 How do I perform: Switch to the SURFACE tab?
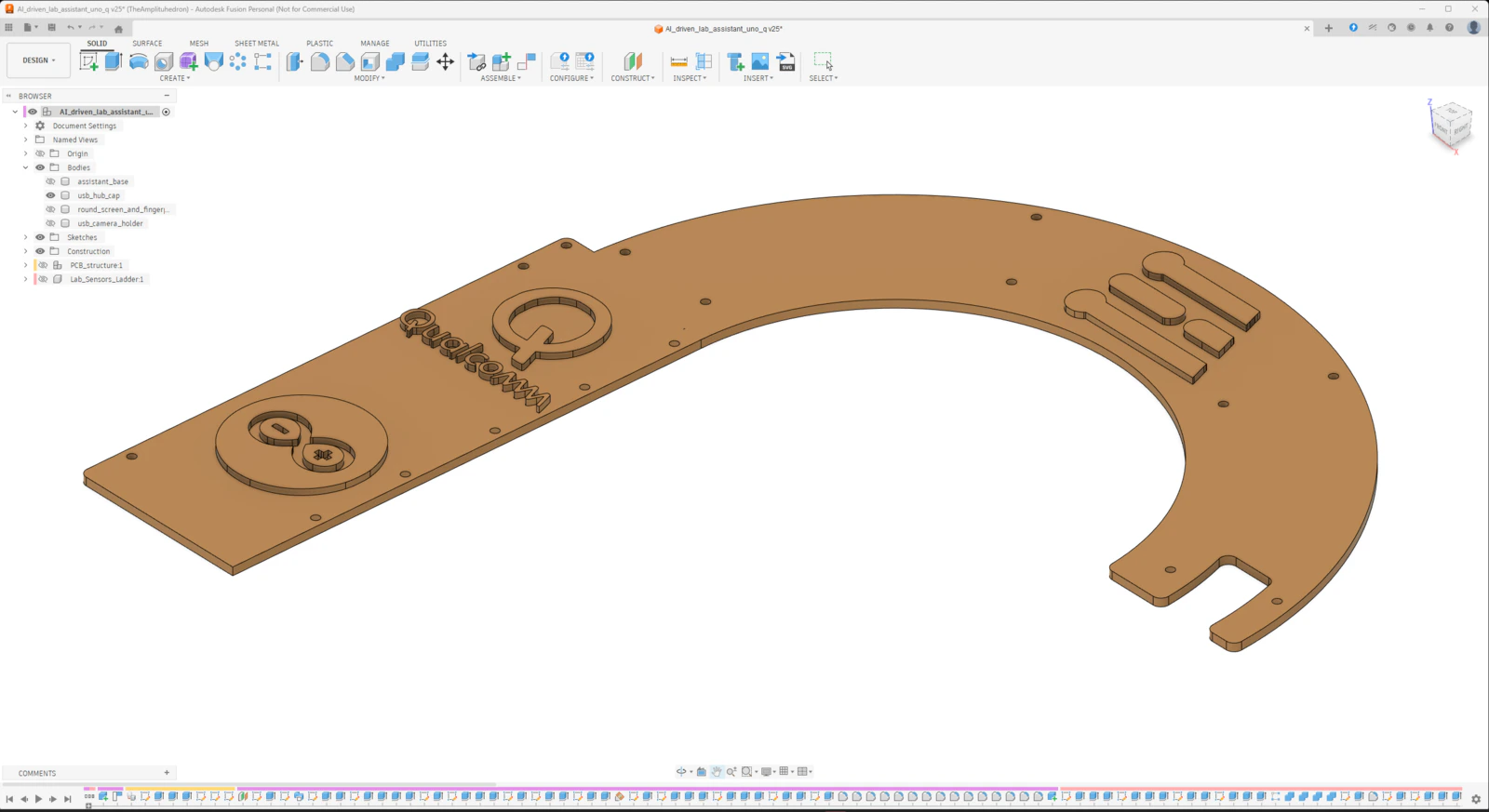[x=147, y=44]
